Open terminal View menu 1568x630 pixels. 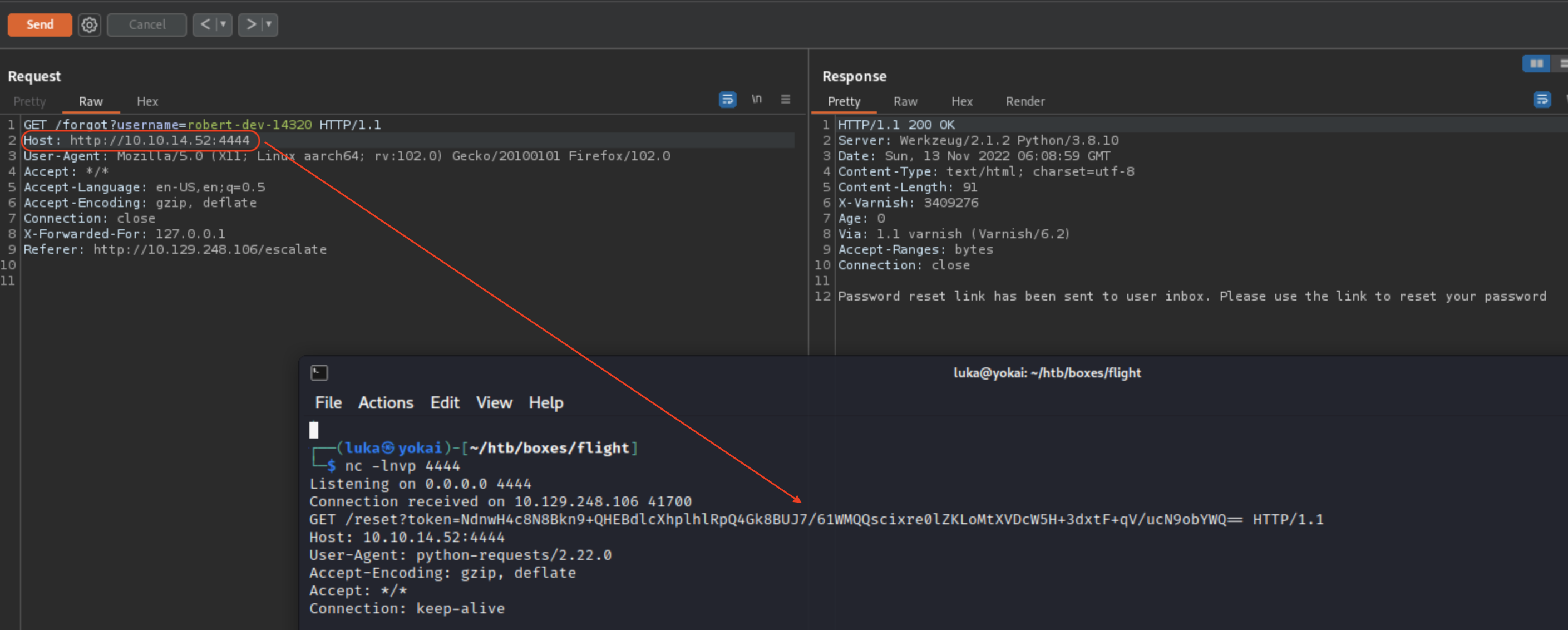(x=494, y=403)
